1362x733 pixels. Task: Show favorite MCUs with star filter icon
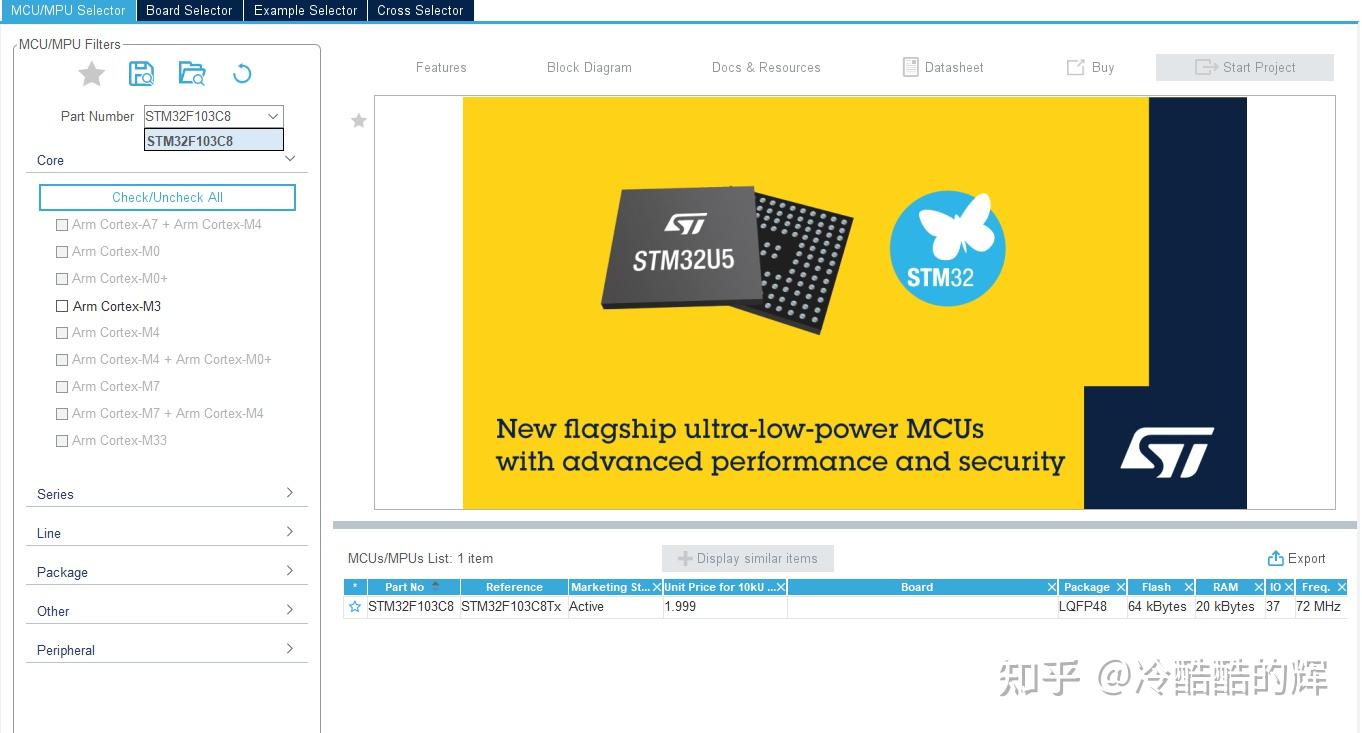pyautogui.click(x=92, y=73)
